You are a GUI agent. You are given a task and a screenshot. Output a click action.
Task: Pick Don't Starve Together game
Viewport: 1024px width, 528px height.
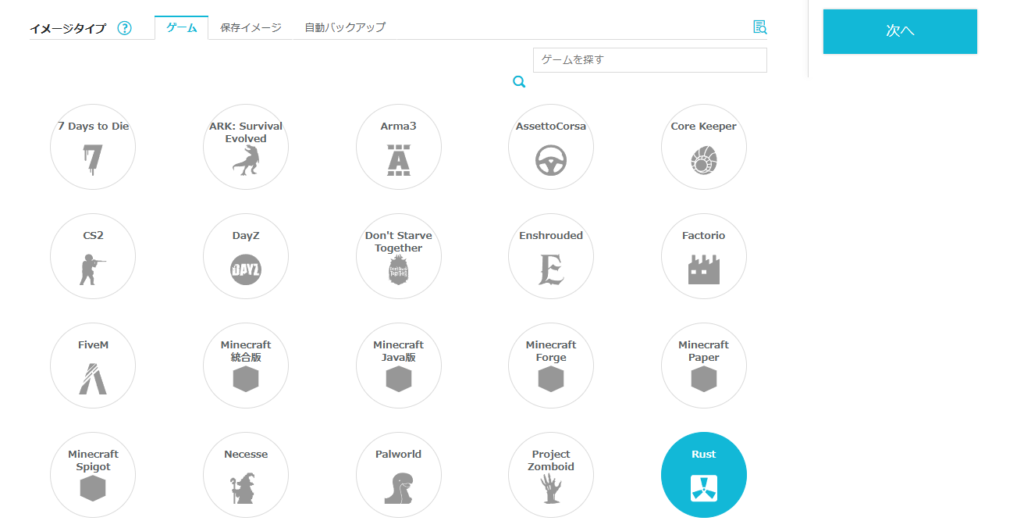click(x=398, y=256)
